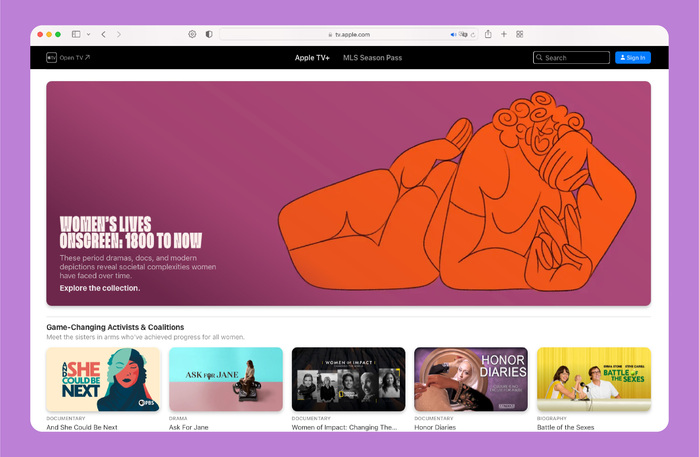Open And She Could Be Next thumbnail
This screenshot has height=457, width=699.
click(x=103, y=379)
